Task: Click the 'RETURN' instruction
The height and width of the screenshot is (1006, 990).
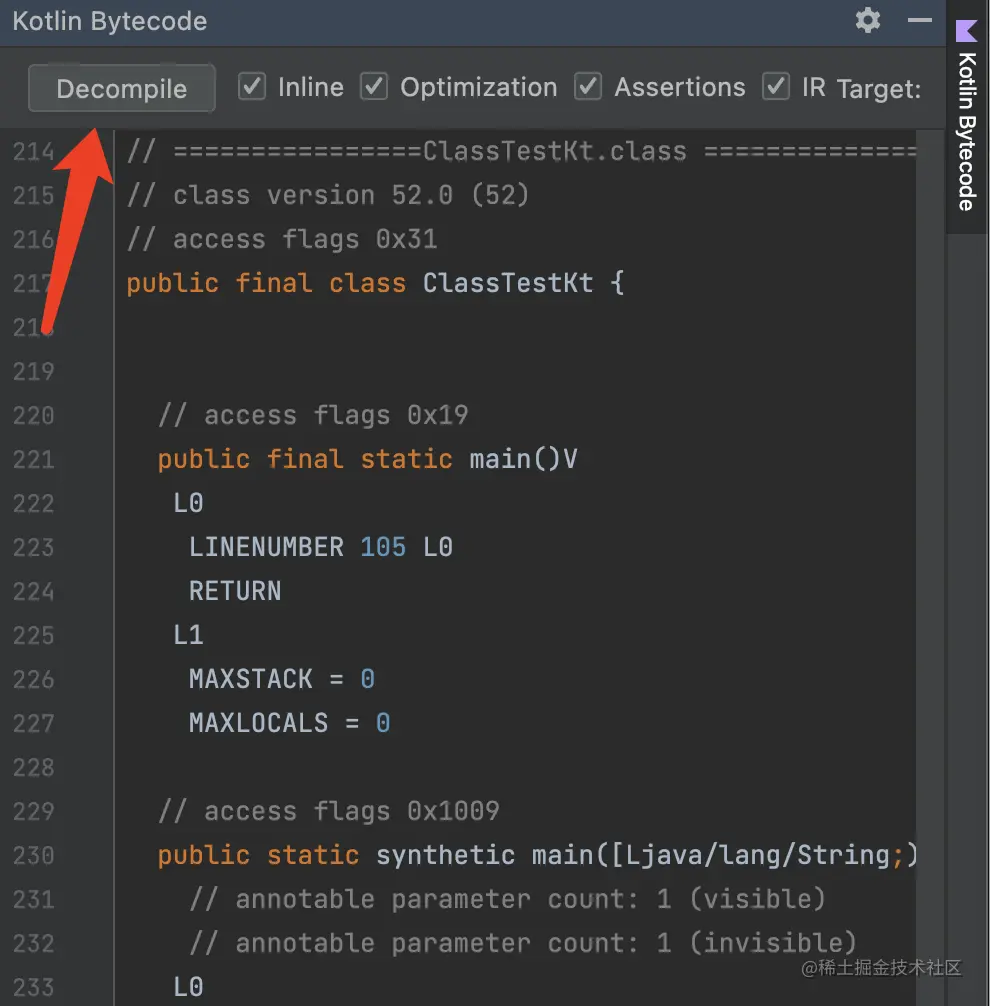Action: (x=235, y=591)
